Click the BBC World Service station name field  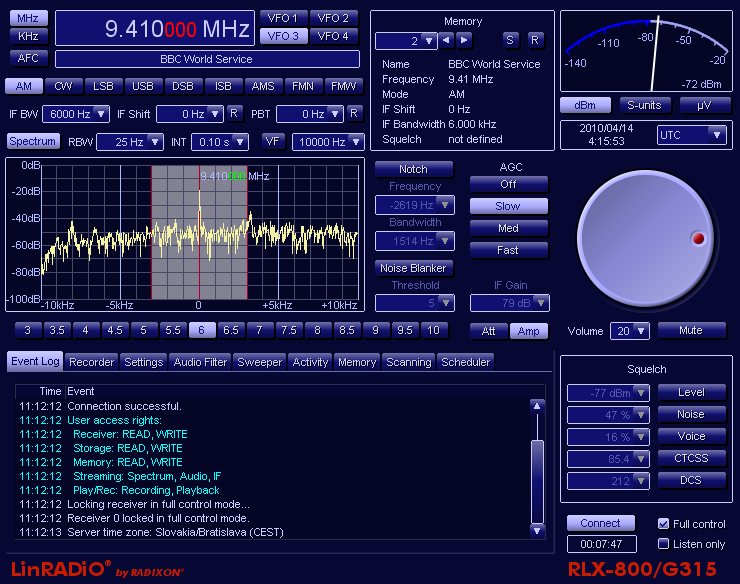click(207, 59)
